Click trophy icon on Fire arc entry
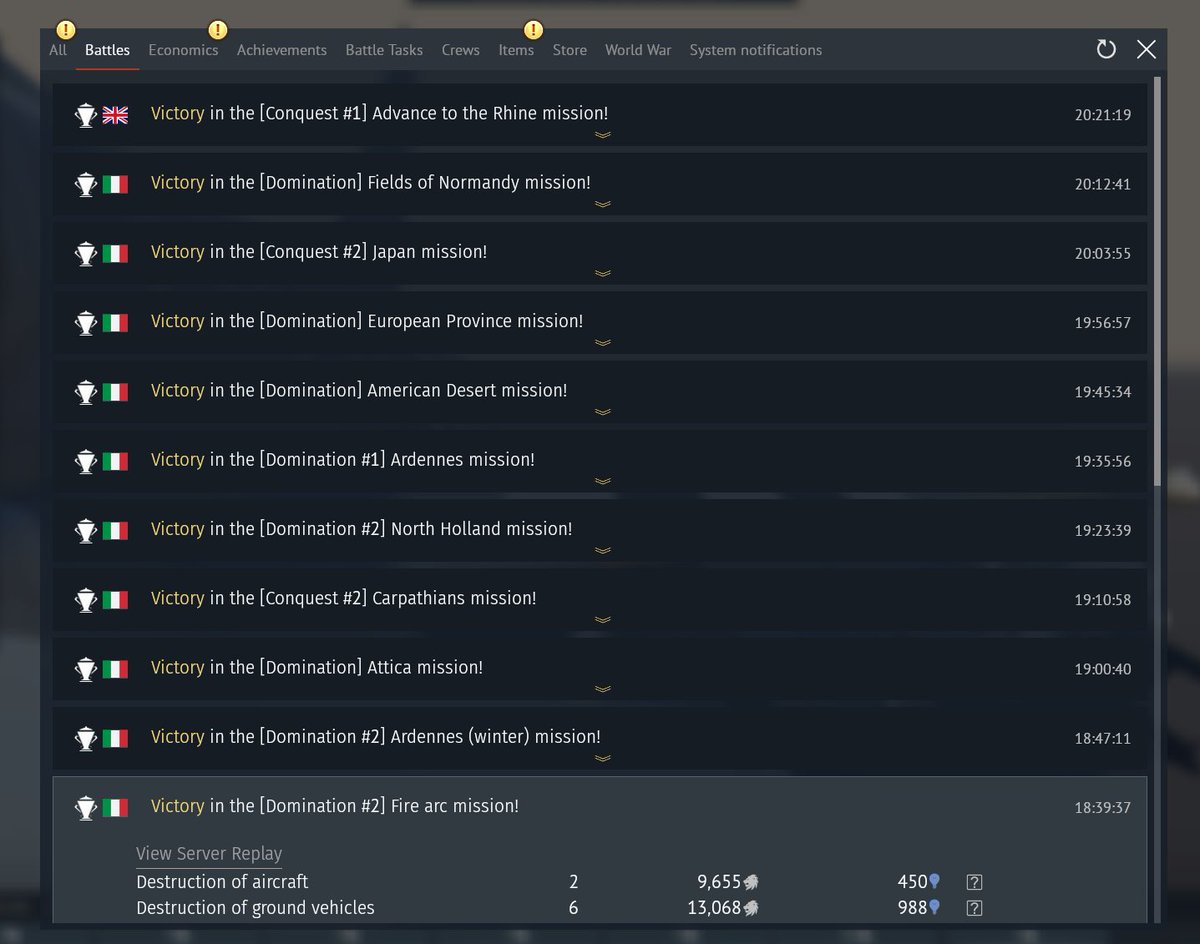Viewport: 1200px width, 944px height. [x=86, y=807]
